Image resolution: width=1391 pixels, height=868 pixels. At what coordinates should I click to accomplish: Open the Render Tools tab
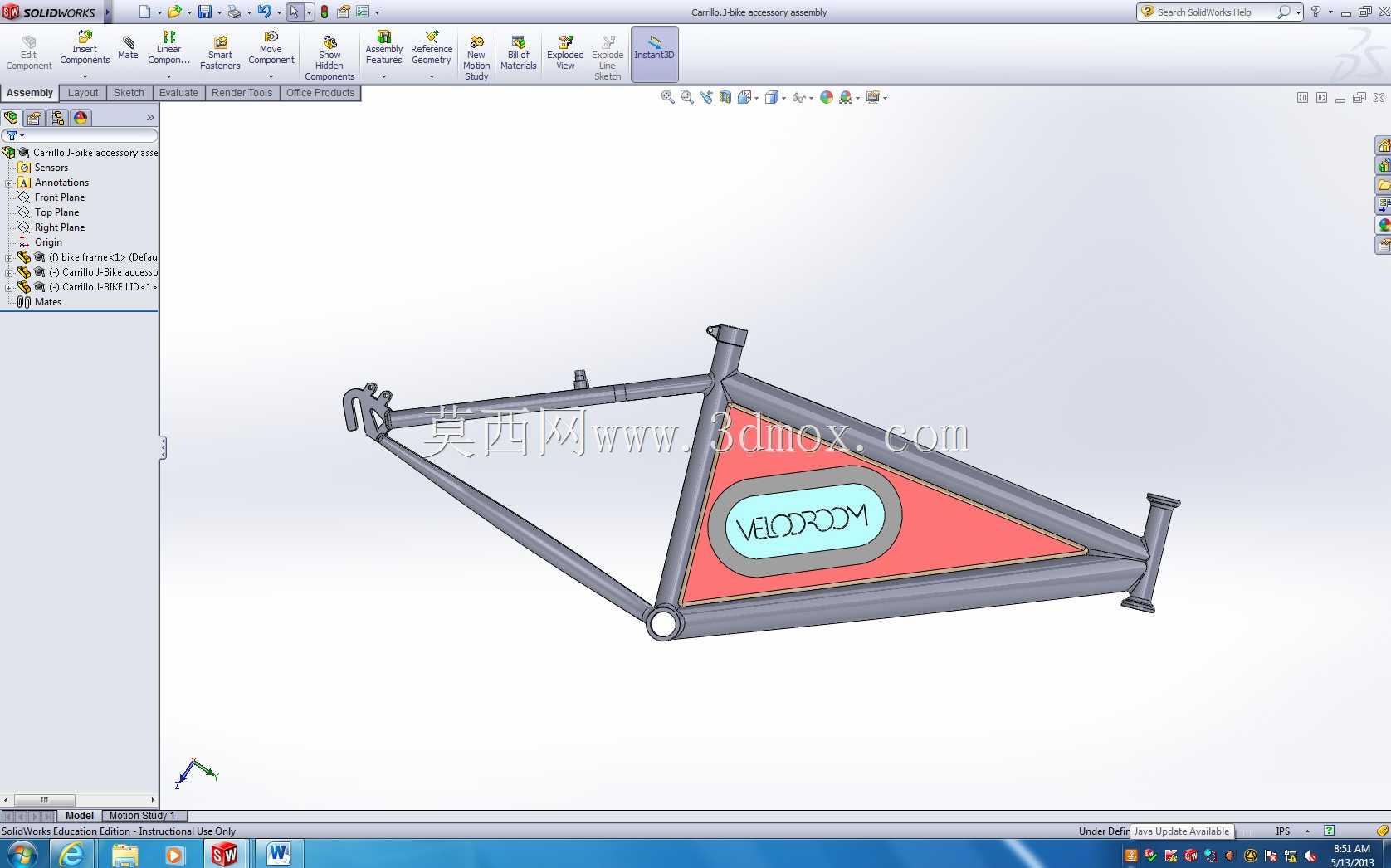point(242,93)
